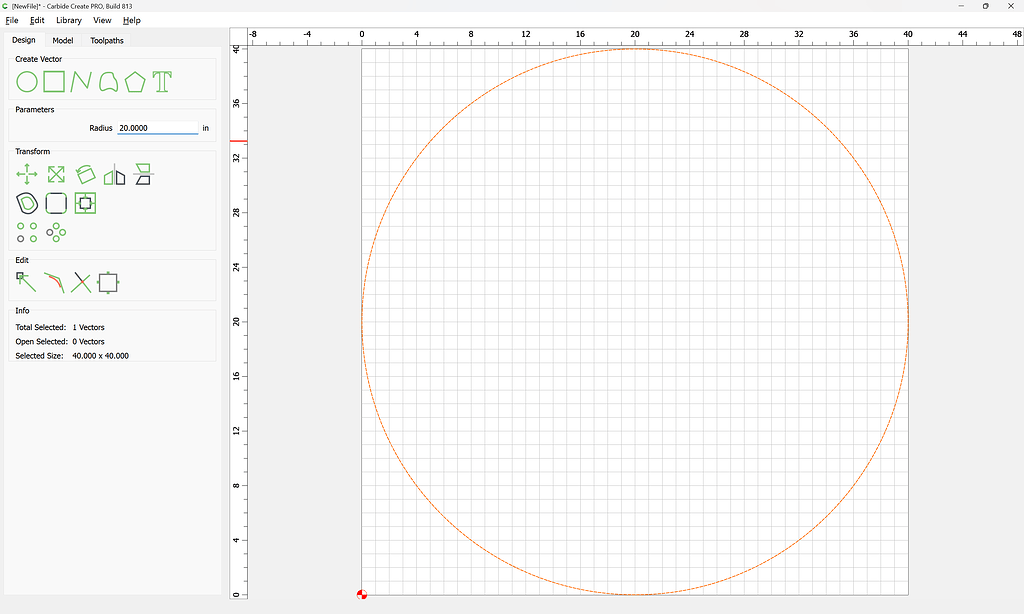Screen dimensions: 1024x614
Task: Open the File menu
Action: point(12,20)
